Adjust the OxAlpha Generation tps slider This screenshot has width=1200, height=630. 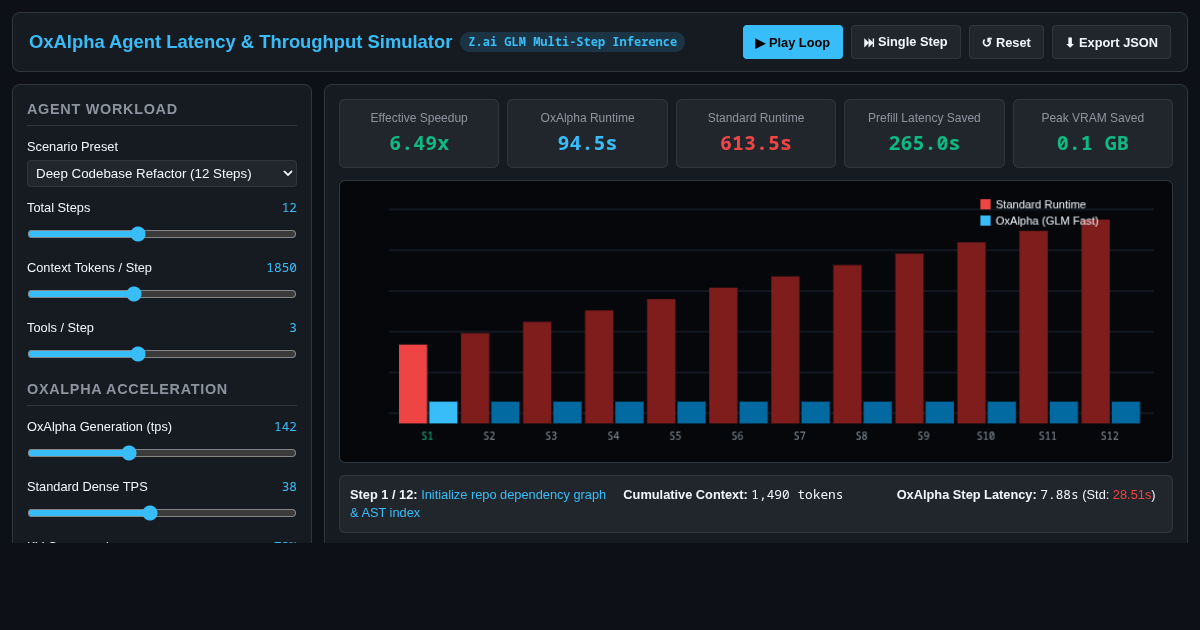(x=162, y=453)
